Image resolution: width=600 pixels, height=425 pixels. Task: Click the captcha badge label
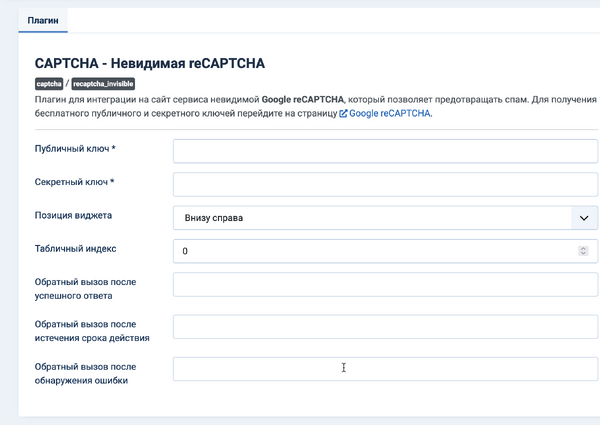(49, 84)
